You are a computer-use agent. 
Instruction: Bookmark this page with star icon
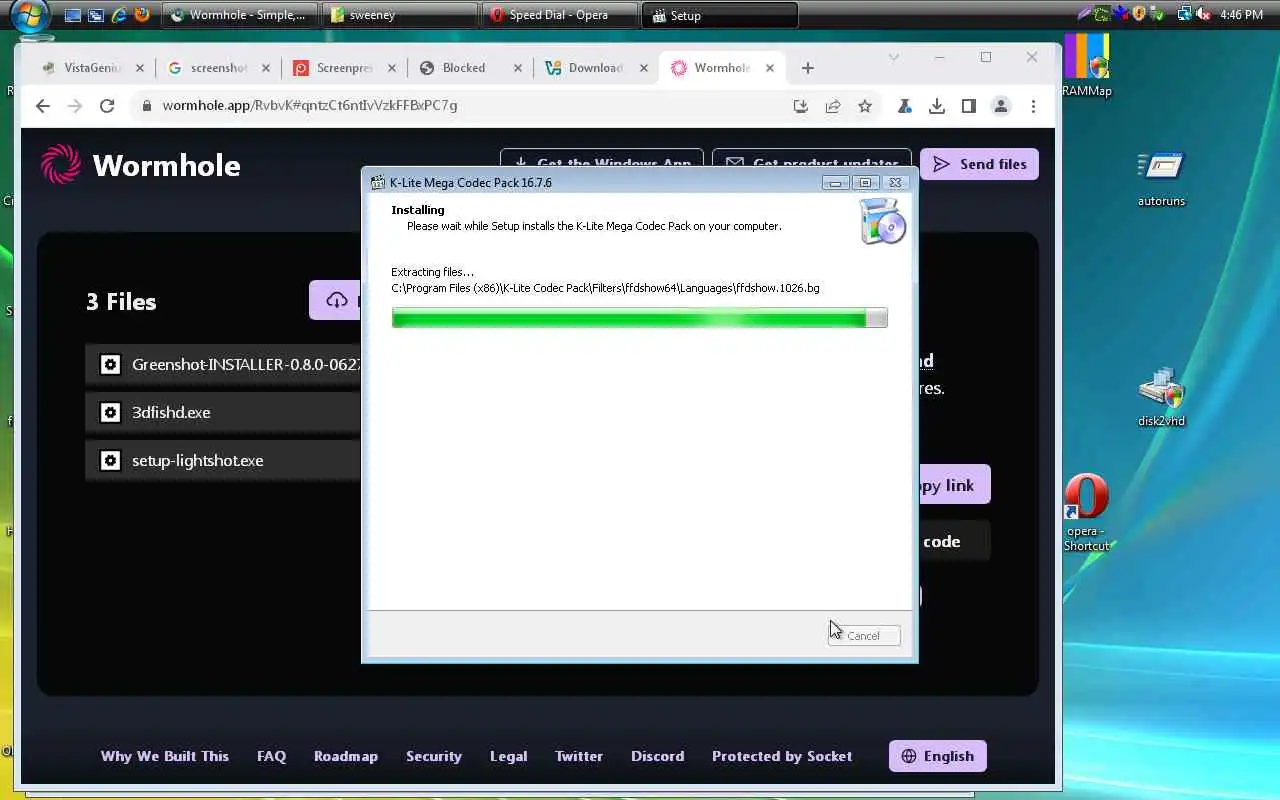click(865, 106)
